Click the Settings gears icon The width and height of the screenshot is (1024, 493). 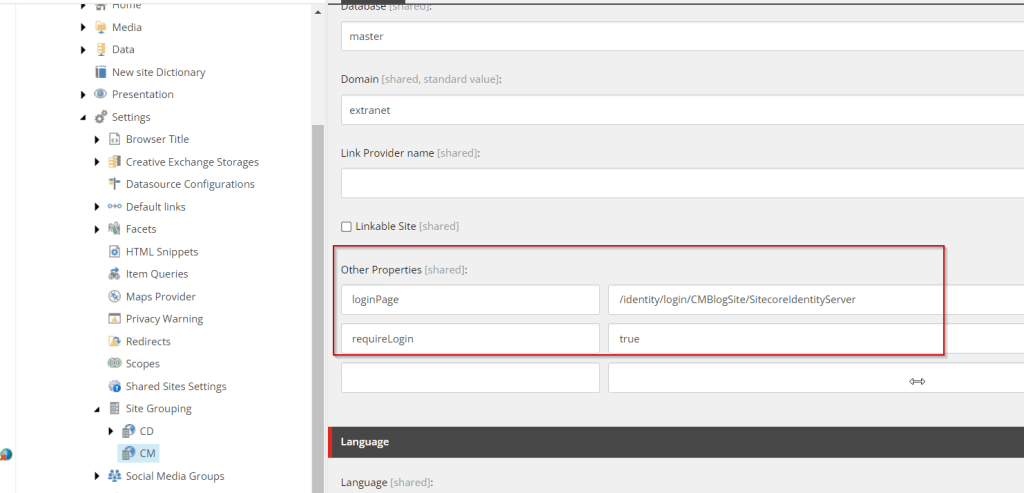pyautogui.click(x=100, y=117)
